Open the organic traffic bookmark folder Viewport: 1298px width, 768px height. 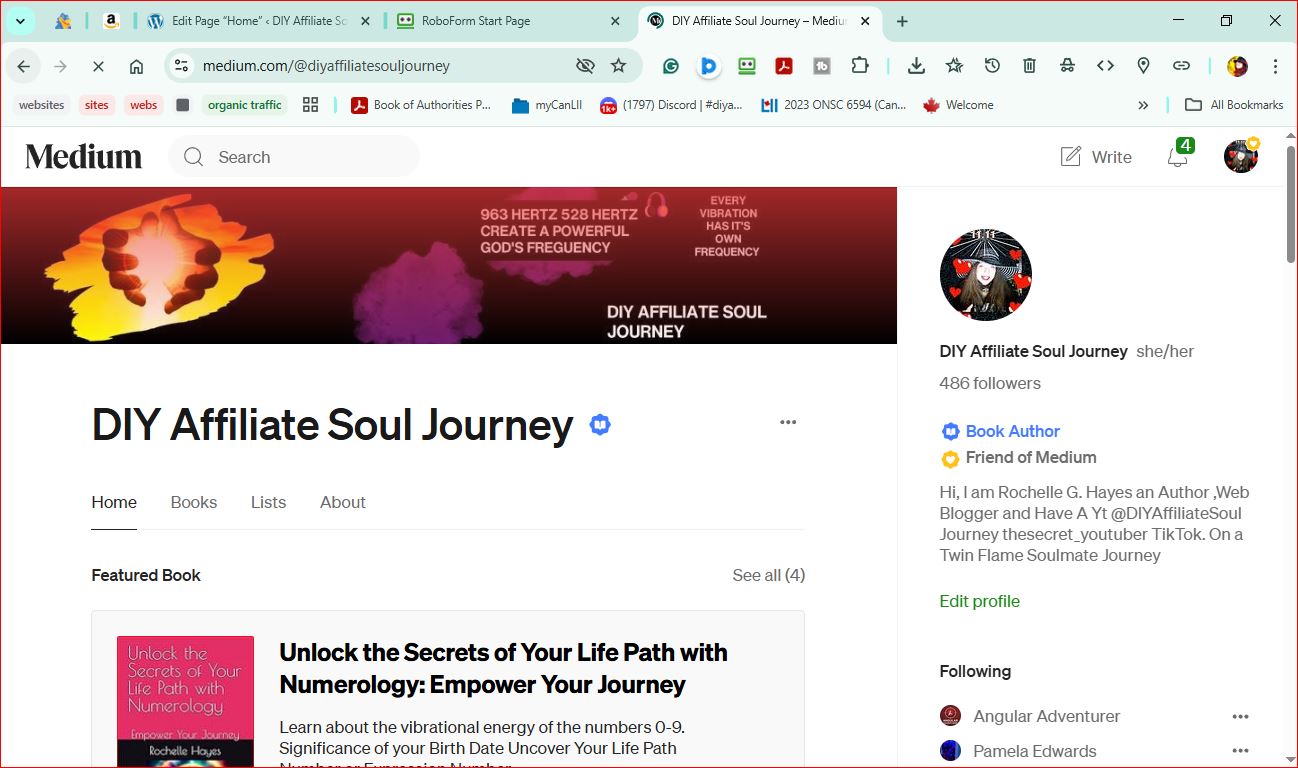(x=245, y=105)
